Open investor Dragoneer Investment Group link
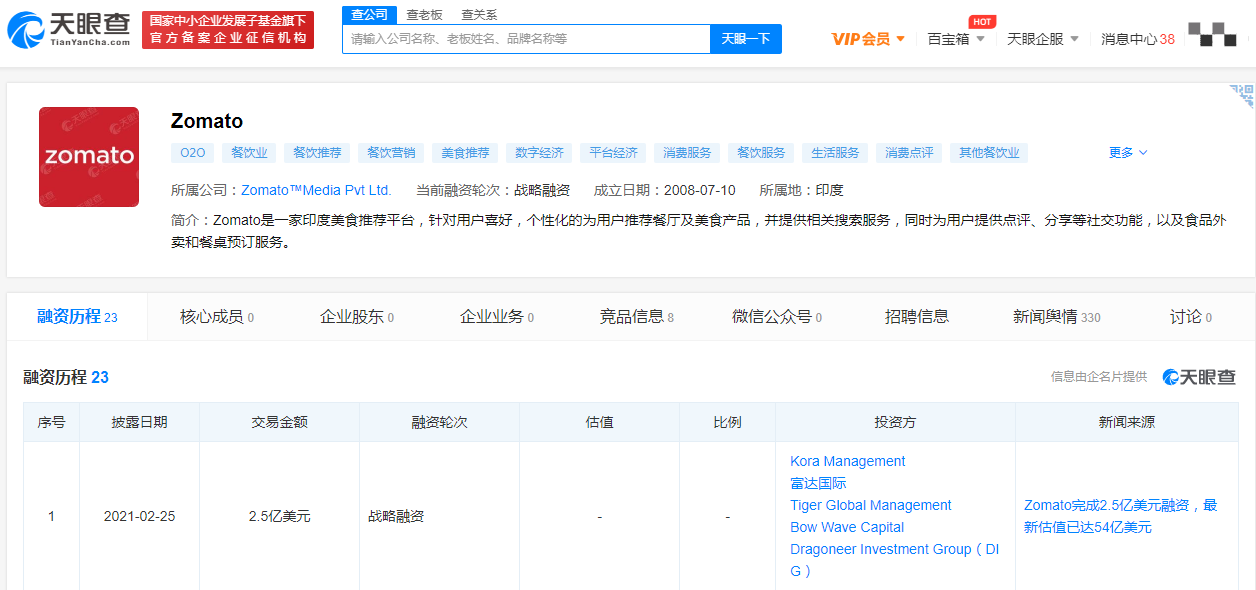 coord(894,560)
